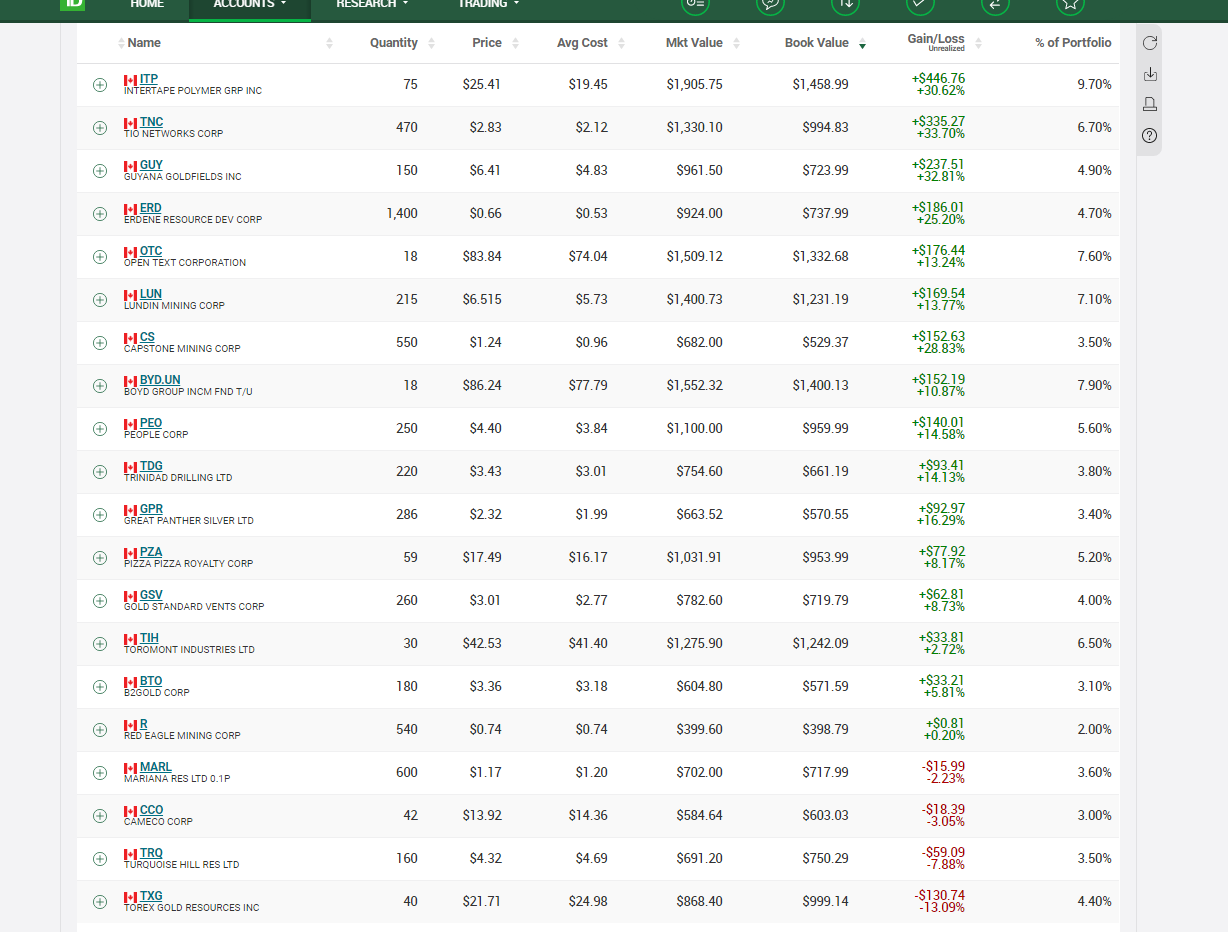This screenshot has height=932, width=1228.
Task: Click the $14.36 average cost cell
Action: click(588, 816)
